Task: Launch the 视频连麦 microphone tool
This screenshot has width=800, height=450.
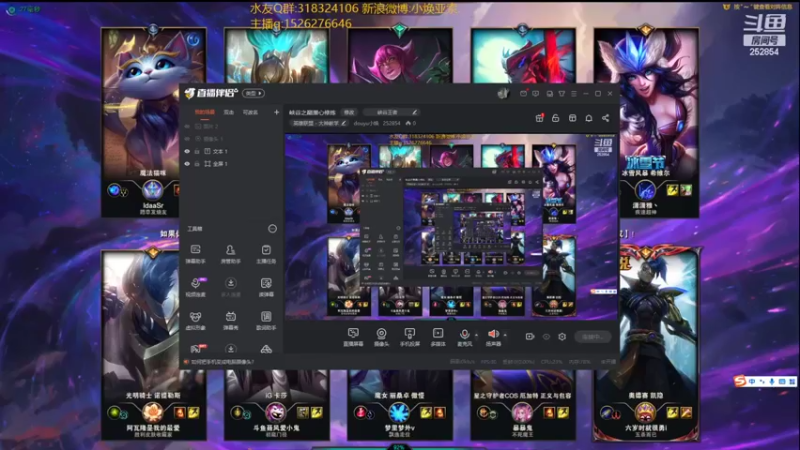Action: 195,287
